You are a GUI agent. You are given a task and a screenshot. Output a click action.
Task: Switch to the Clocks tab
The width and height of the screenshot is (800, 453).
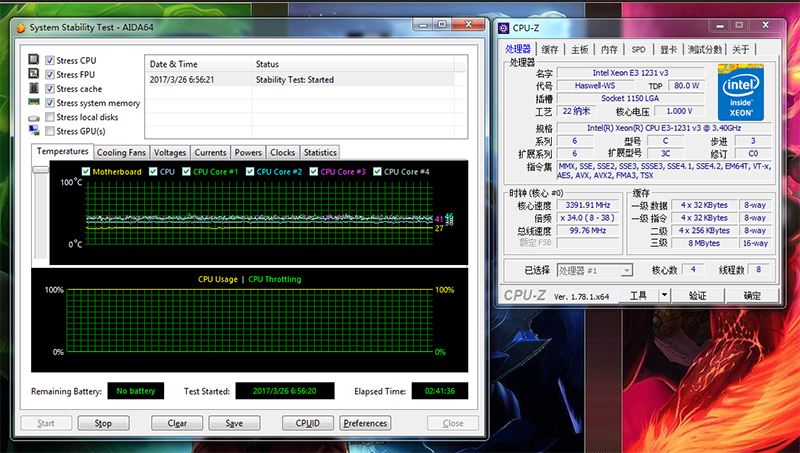coord(283,153)
